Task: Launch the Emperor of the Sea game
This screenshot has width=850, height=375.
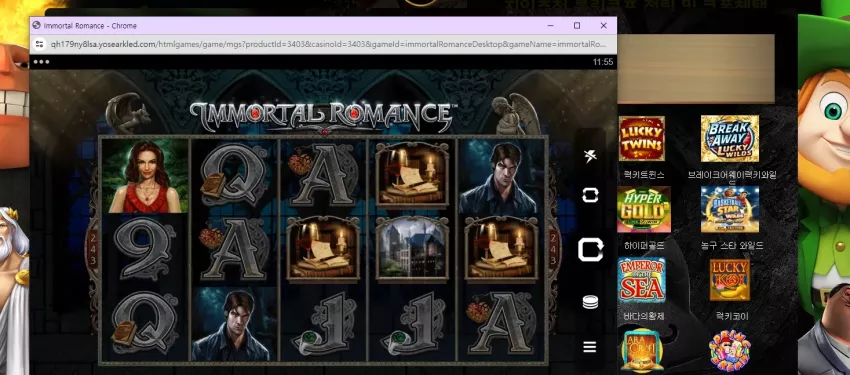Action: pyautogui.click(x=642, y=280)
